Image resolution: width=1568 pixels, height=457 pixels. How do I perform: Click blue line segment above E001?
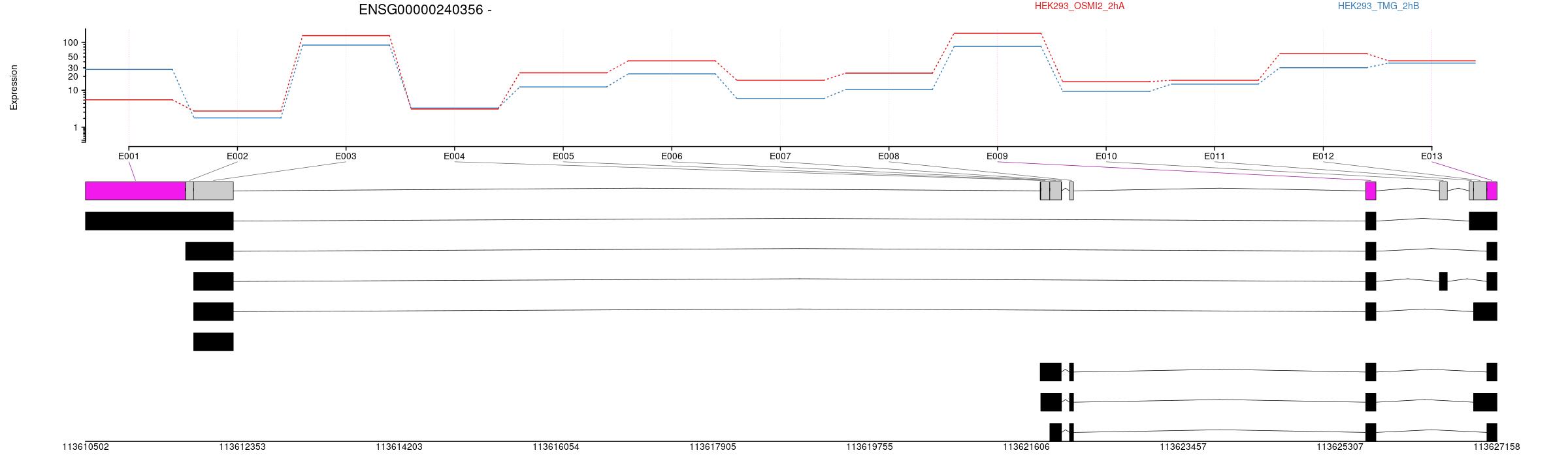point(129,69)
